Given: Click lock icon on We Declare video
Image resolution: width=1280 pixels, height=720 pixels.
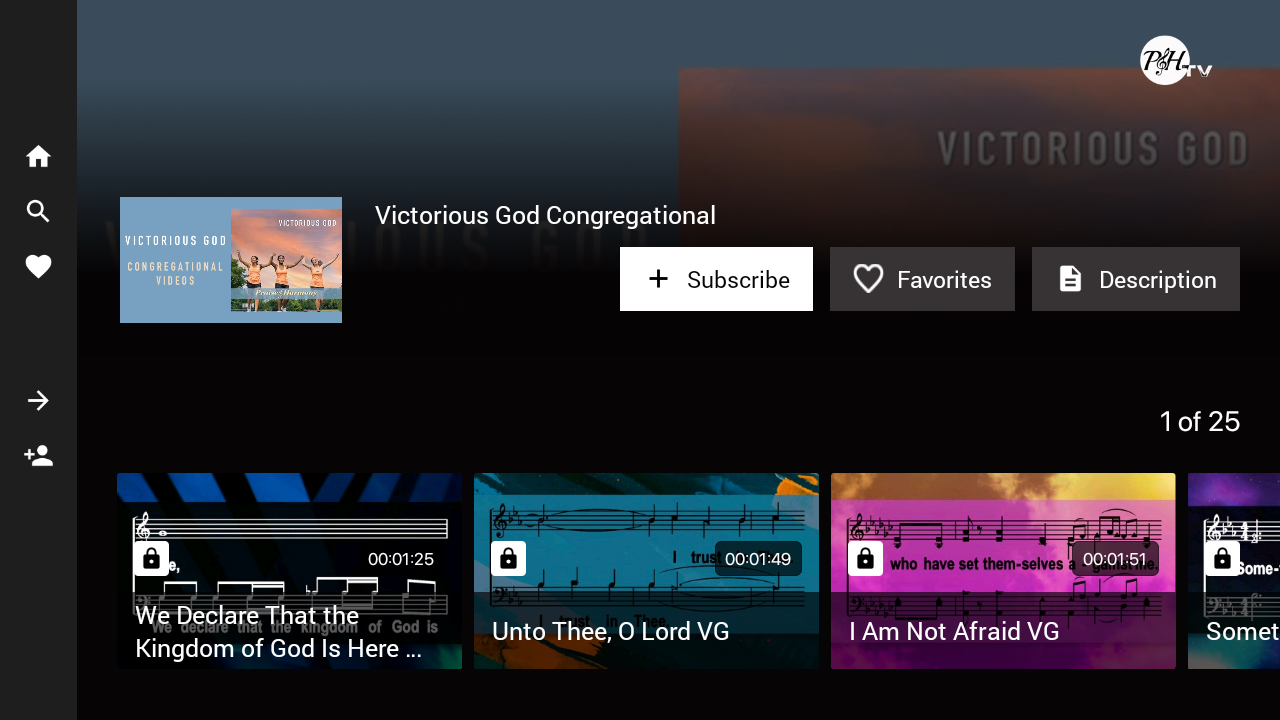Looking at the screenshot, I should [151, 558].
